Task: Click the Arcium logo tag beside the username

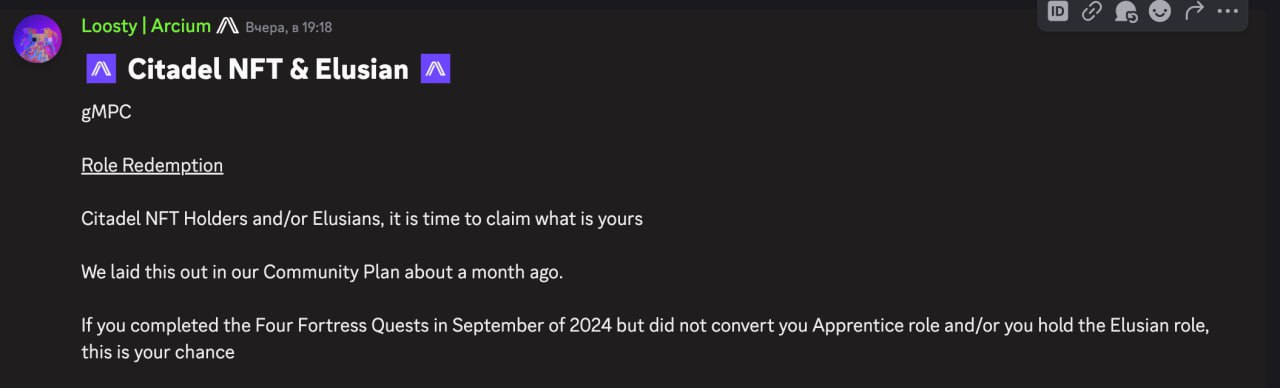Action: coord(228,26)
